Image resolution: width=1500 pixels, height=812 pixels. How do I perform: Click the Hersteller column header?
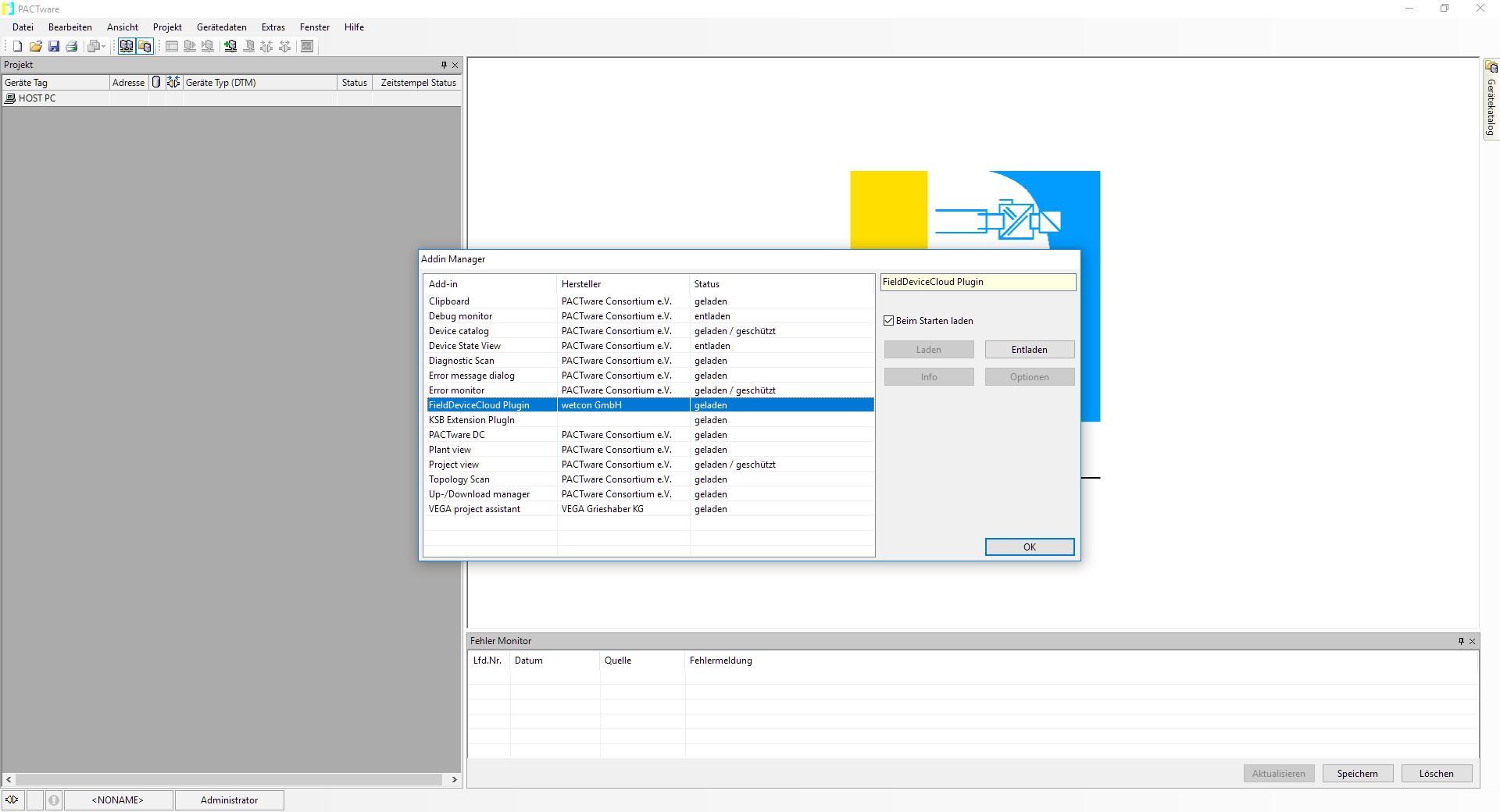[x=623, y=284]
